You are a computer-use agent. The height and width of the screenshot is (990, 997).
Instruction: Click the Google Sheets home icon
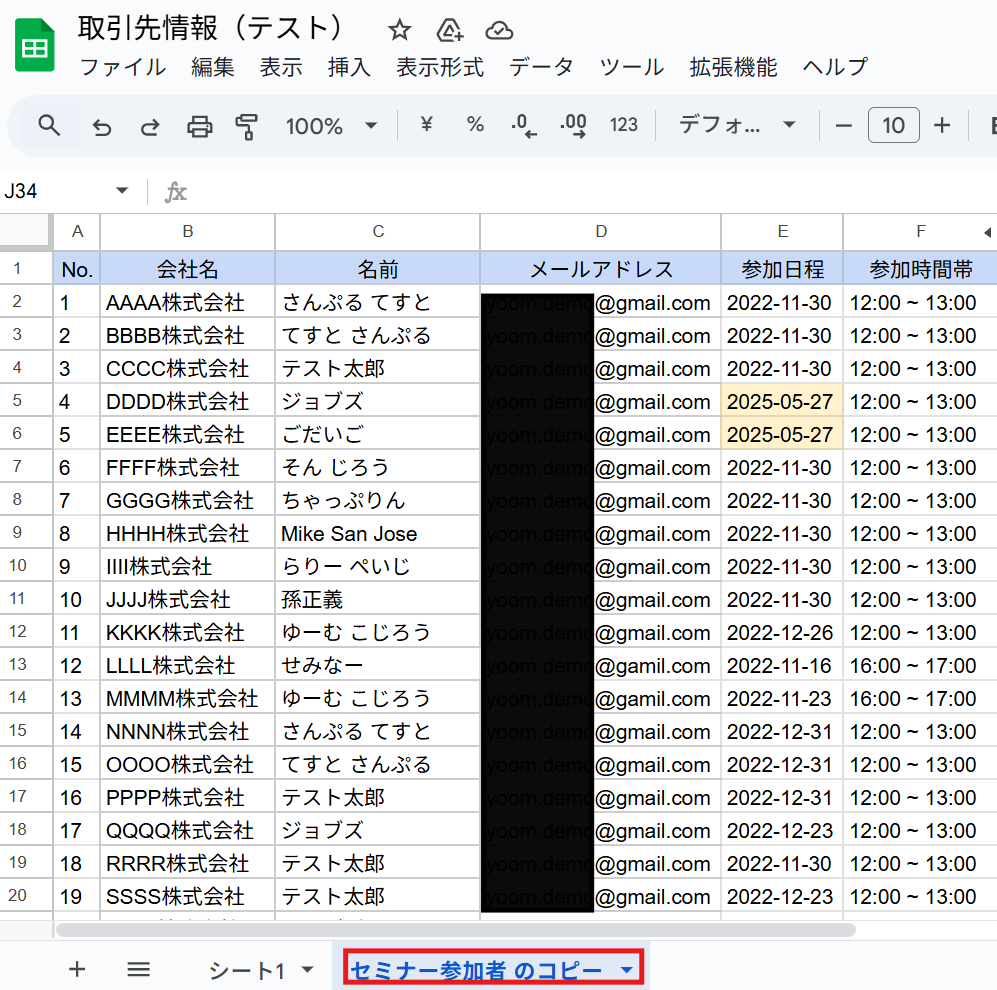[x=35, y=47]
